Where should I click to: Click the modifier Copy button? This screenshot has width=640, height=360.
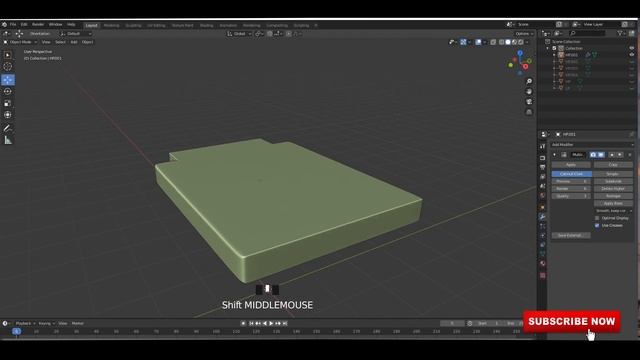click(x=613, y=165)
